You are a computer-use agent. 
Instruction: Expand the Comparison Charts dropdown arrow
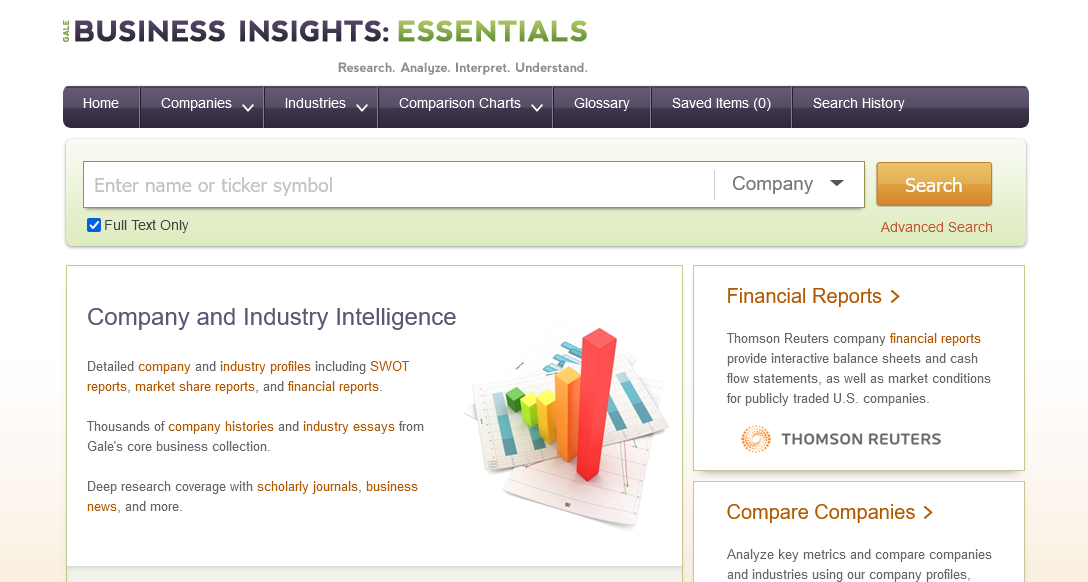(x=537, y=107)
